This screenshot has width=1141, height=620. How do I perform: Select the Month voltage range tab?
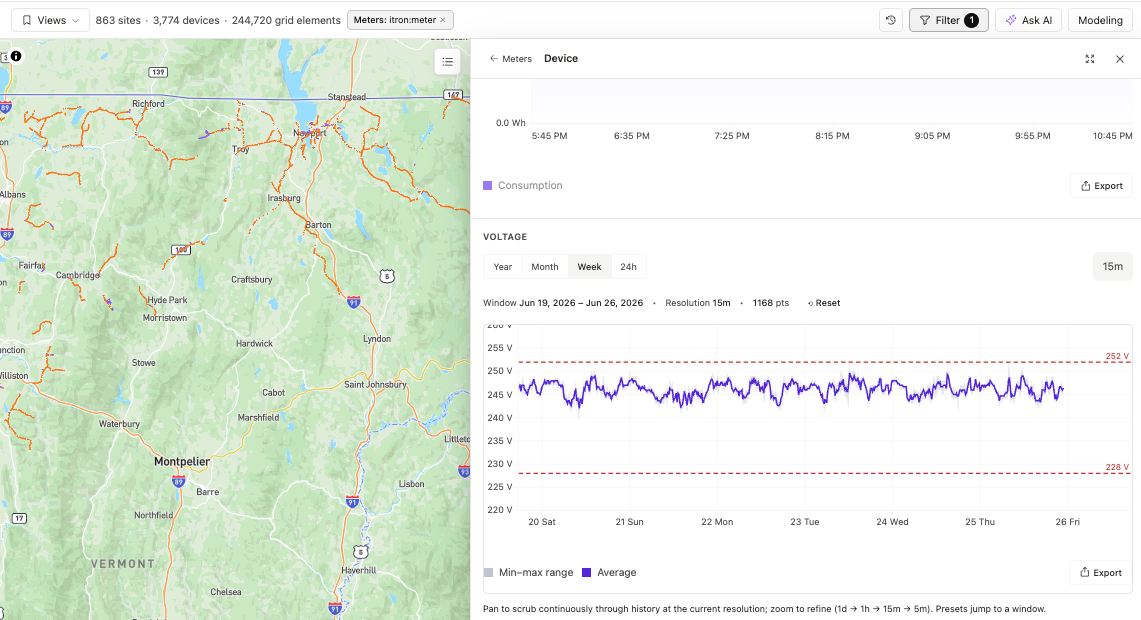point(544,267)
